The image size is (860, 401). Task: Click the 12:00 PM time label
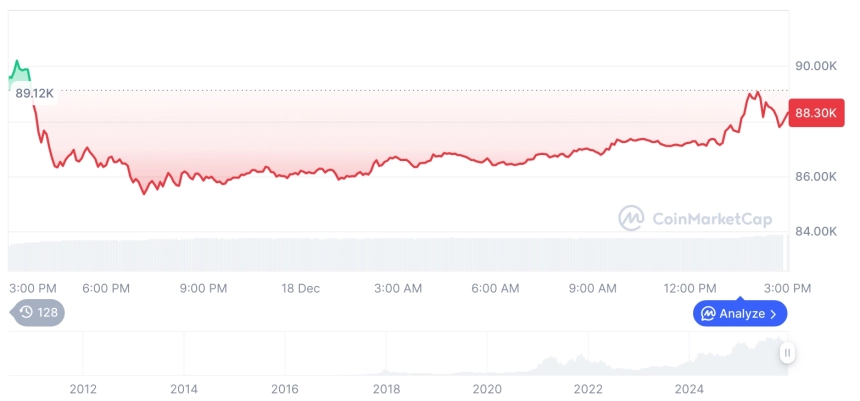[x=692, y=288]
